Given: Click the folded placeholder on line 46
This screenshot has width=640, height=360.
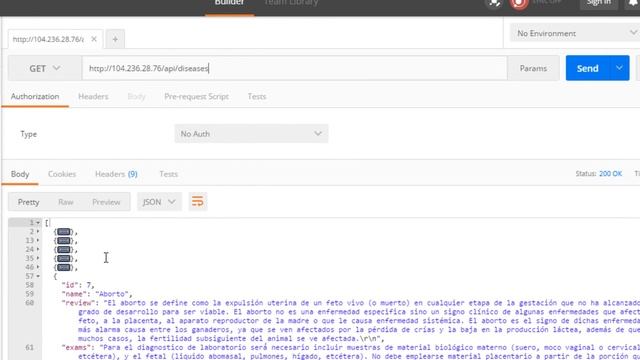Looking at the screenshot, I should [x=64, y=267].
